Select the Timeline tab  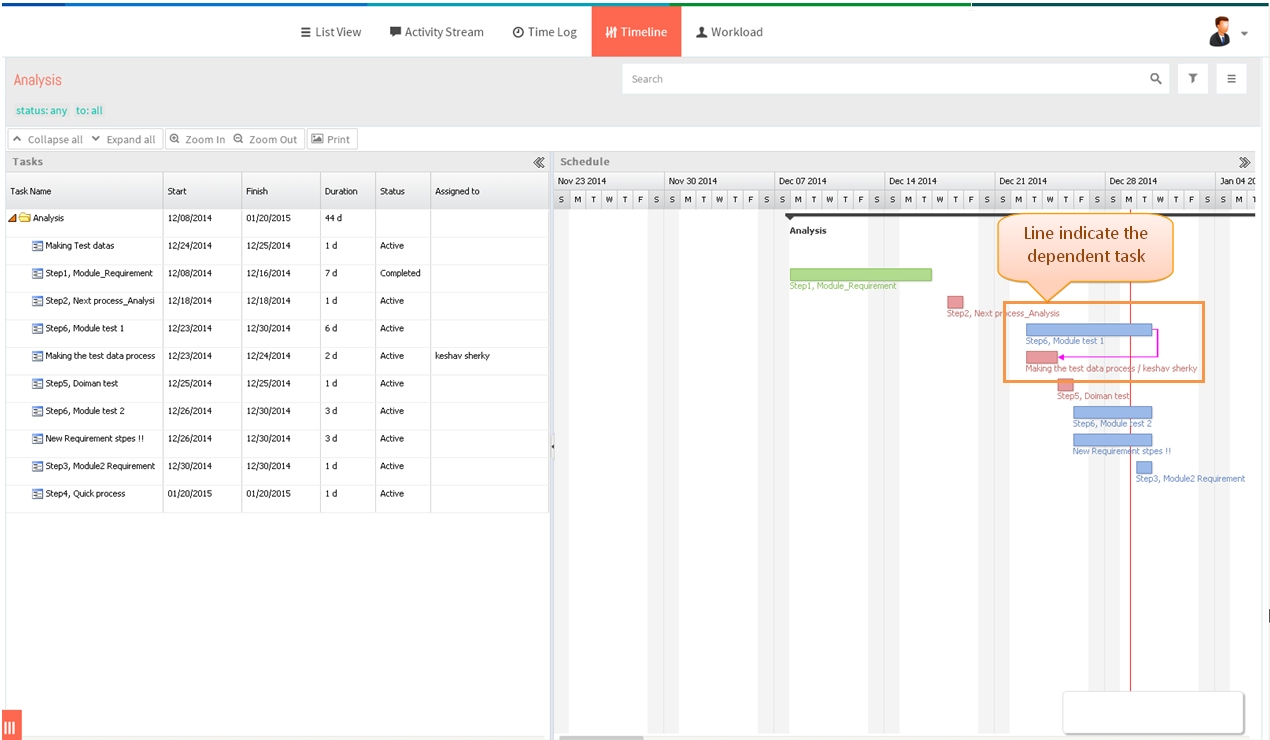coord(636,32)
